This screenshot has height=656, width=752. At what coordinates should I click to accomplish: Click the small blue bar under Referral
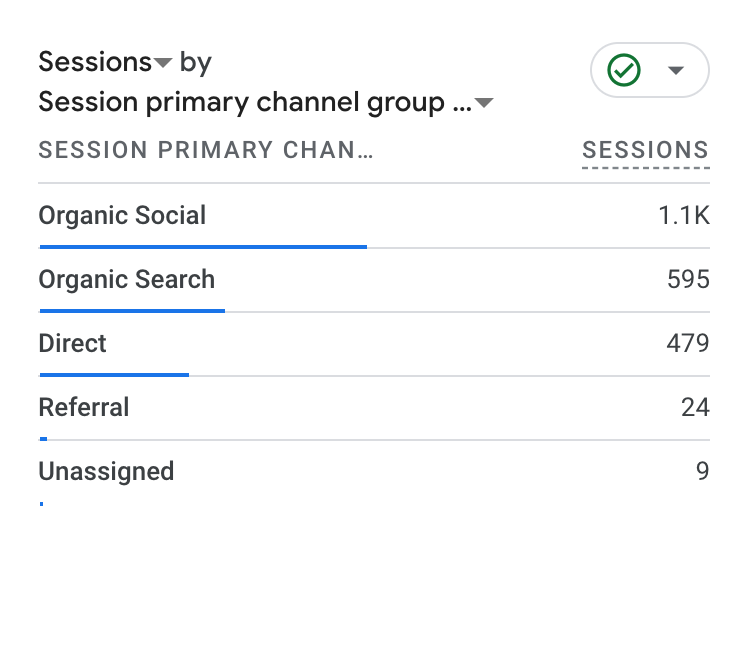point(43,438)
